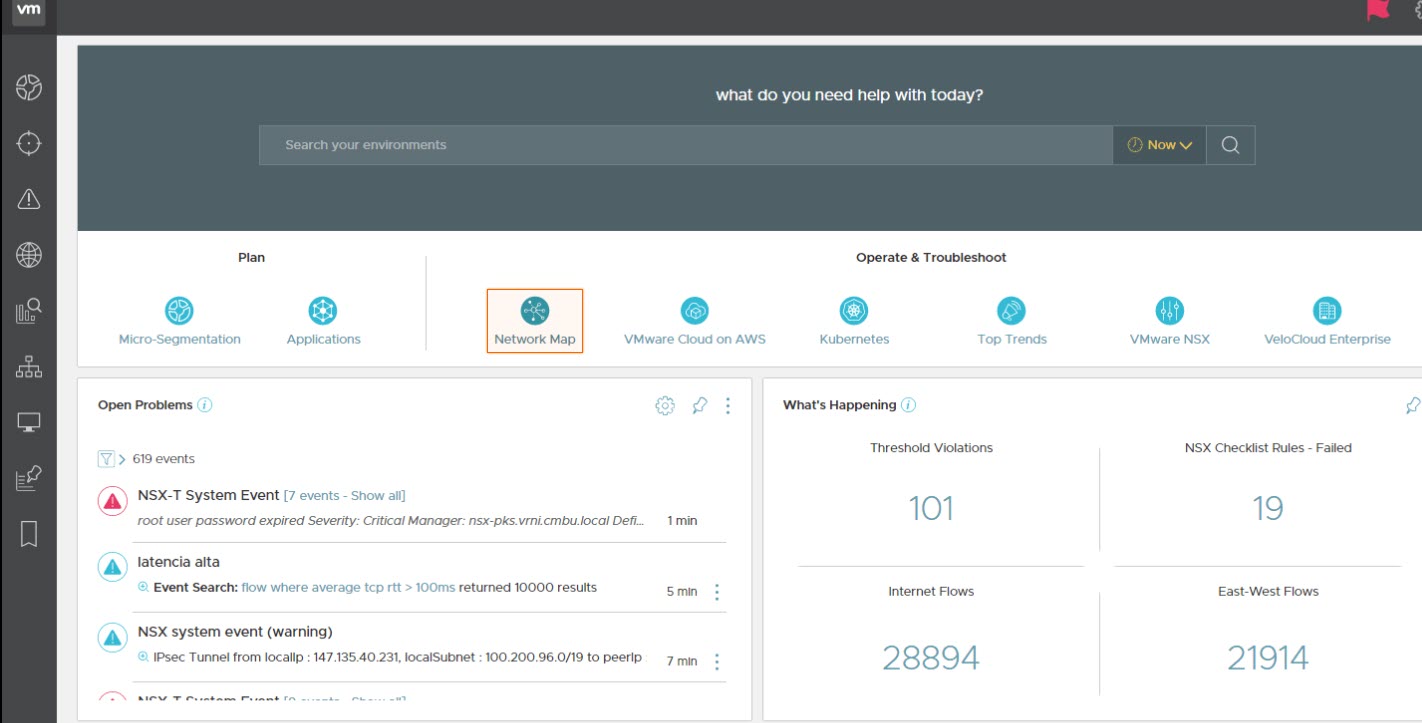Click the search magnifier button

[x=1230, y=145]
